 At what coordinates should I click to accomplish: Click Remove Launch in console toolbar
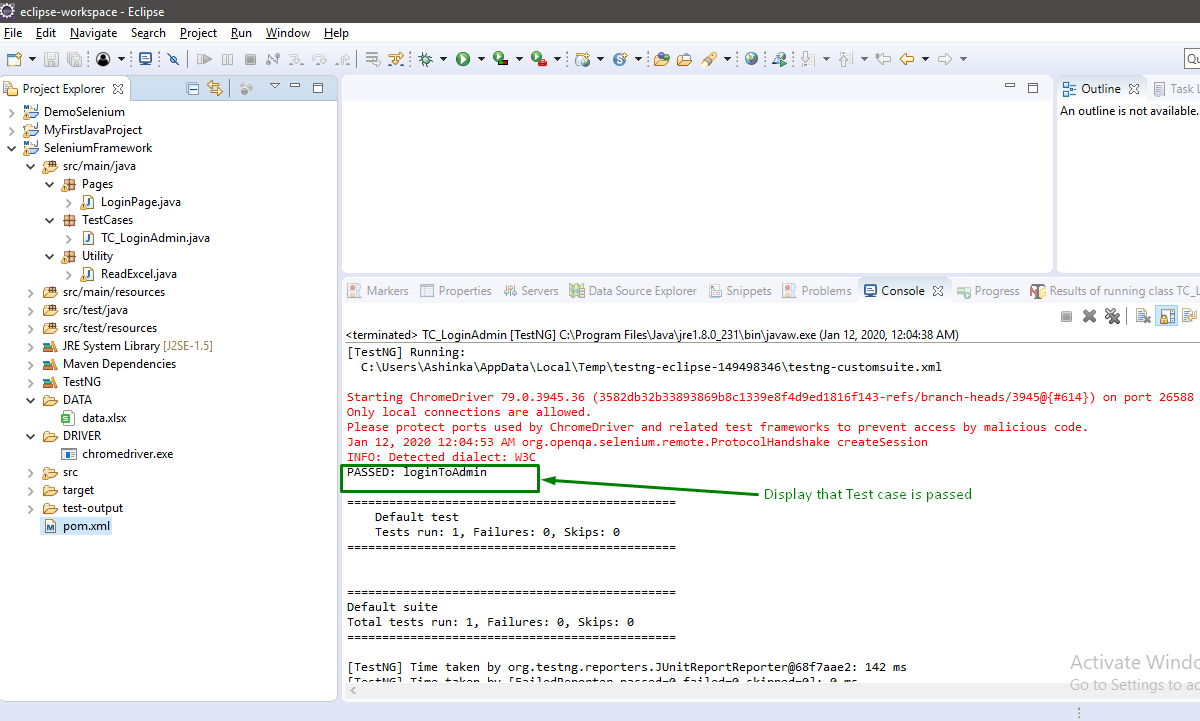pyautogui.click(x=1089, y=316)
